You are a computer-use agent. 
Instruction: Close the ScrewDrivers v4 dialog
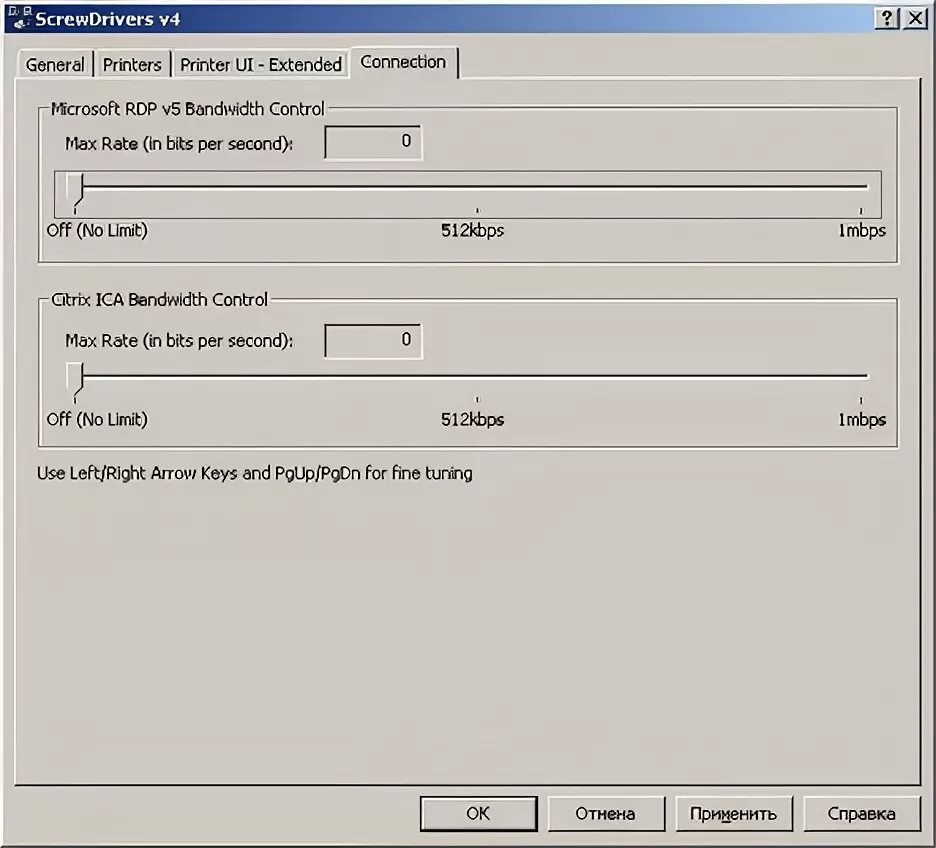tap(915, 18)
